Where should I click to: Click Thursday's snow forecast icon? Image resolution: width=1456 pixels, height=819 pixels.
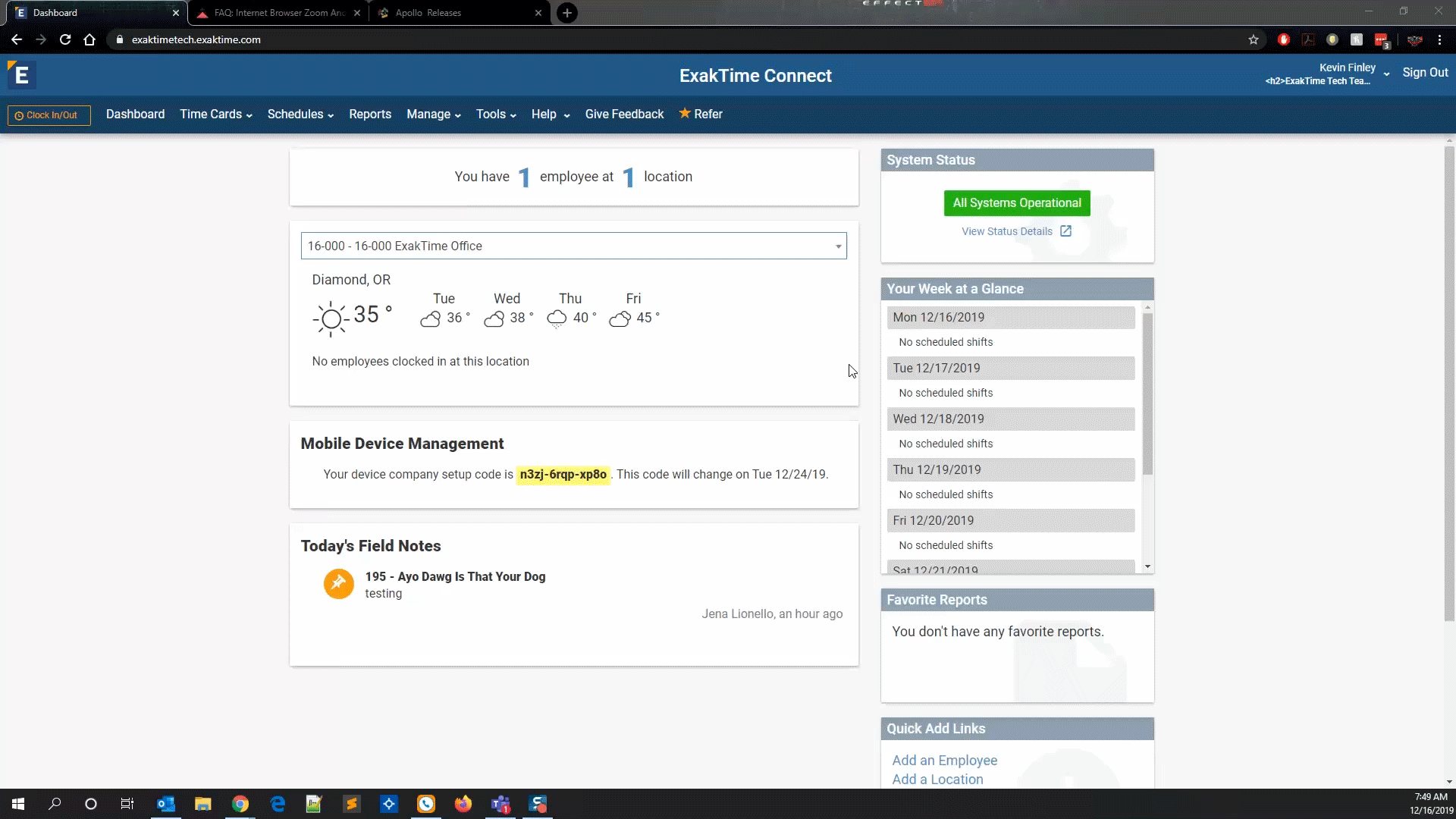(x=557, y=318)
